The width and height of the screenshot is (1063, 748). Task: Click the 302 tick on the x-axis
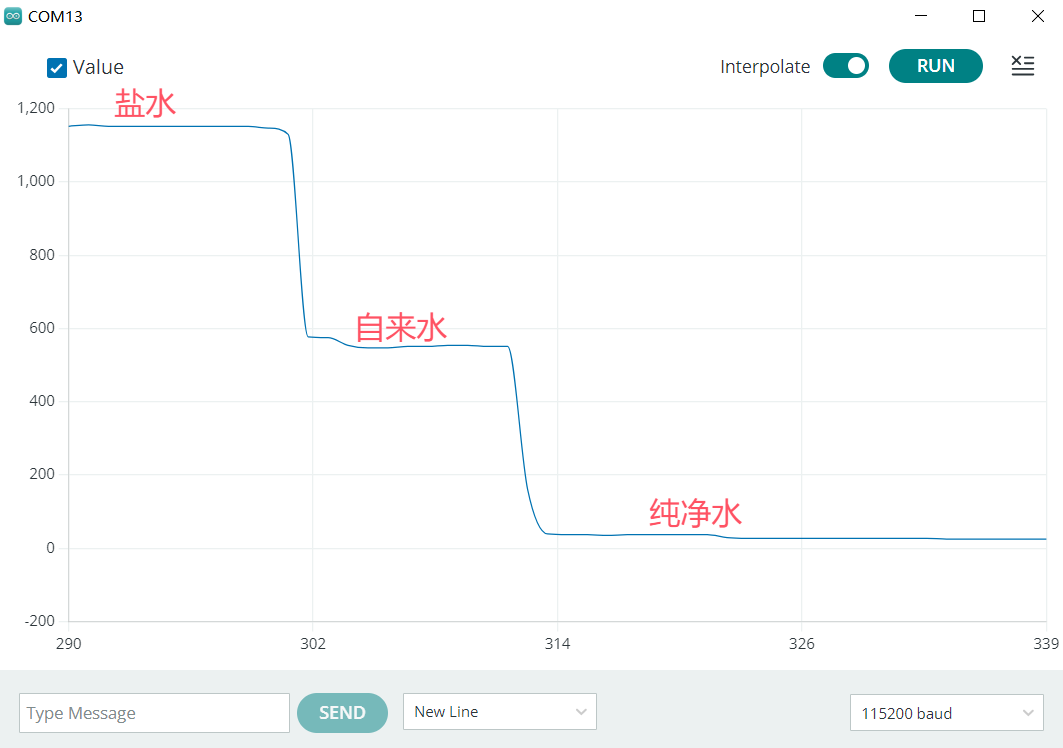[x=313, y=643]
